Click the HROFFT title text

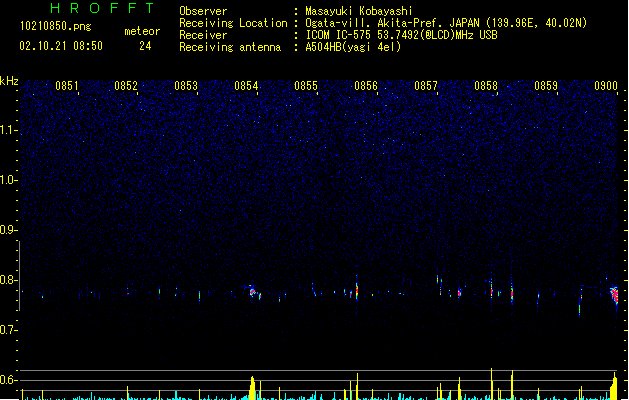(x=102, y=8)
